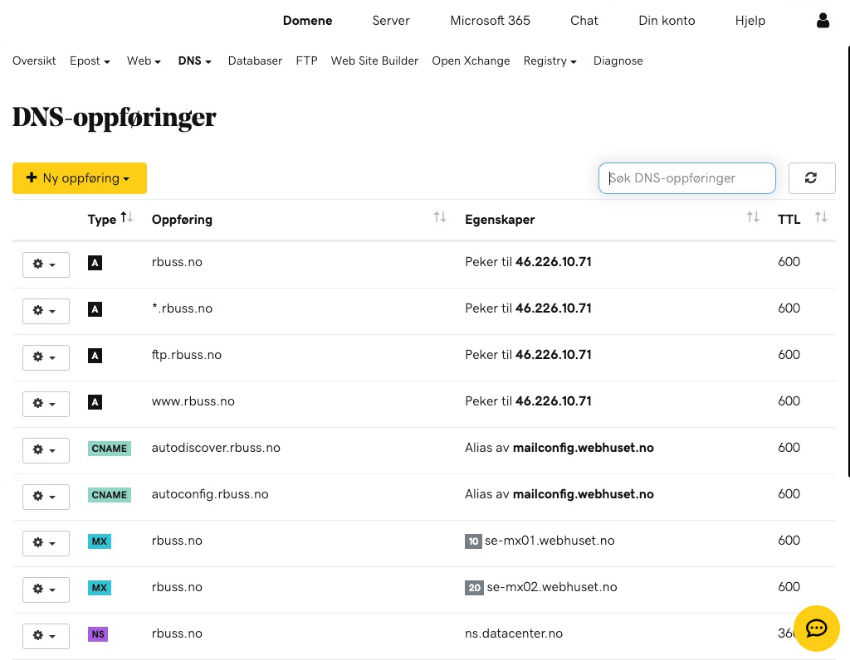
Task: Expand the Web dropdown menu
Action: [x=144, y=61]
